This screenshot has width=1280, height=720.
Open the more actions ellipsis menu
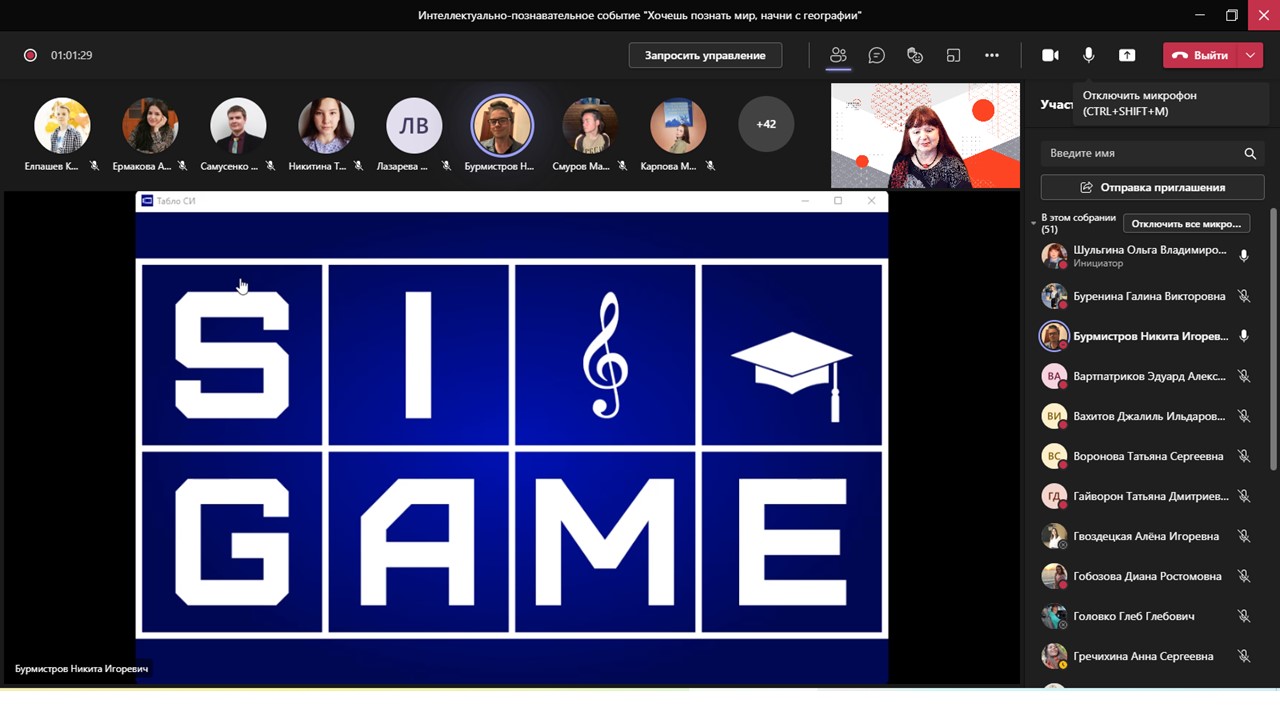coord(991,55)
